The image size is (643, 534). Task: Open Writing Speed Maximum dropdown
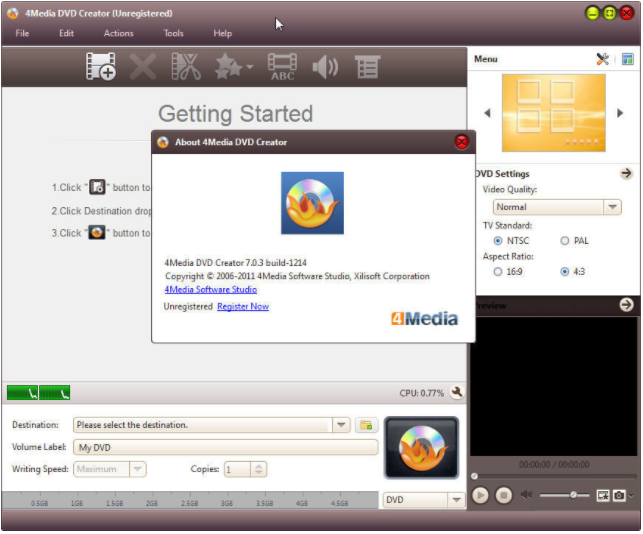point(110,469)
